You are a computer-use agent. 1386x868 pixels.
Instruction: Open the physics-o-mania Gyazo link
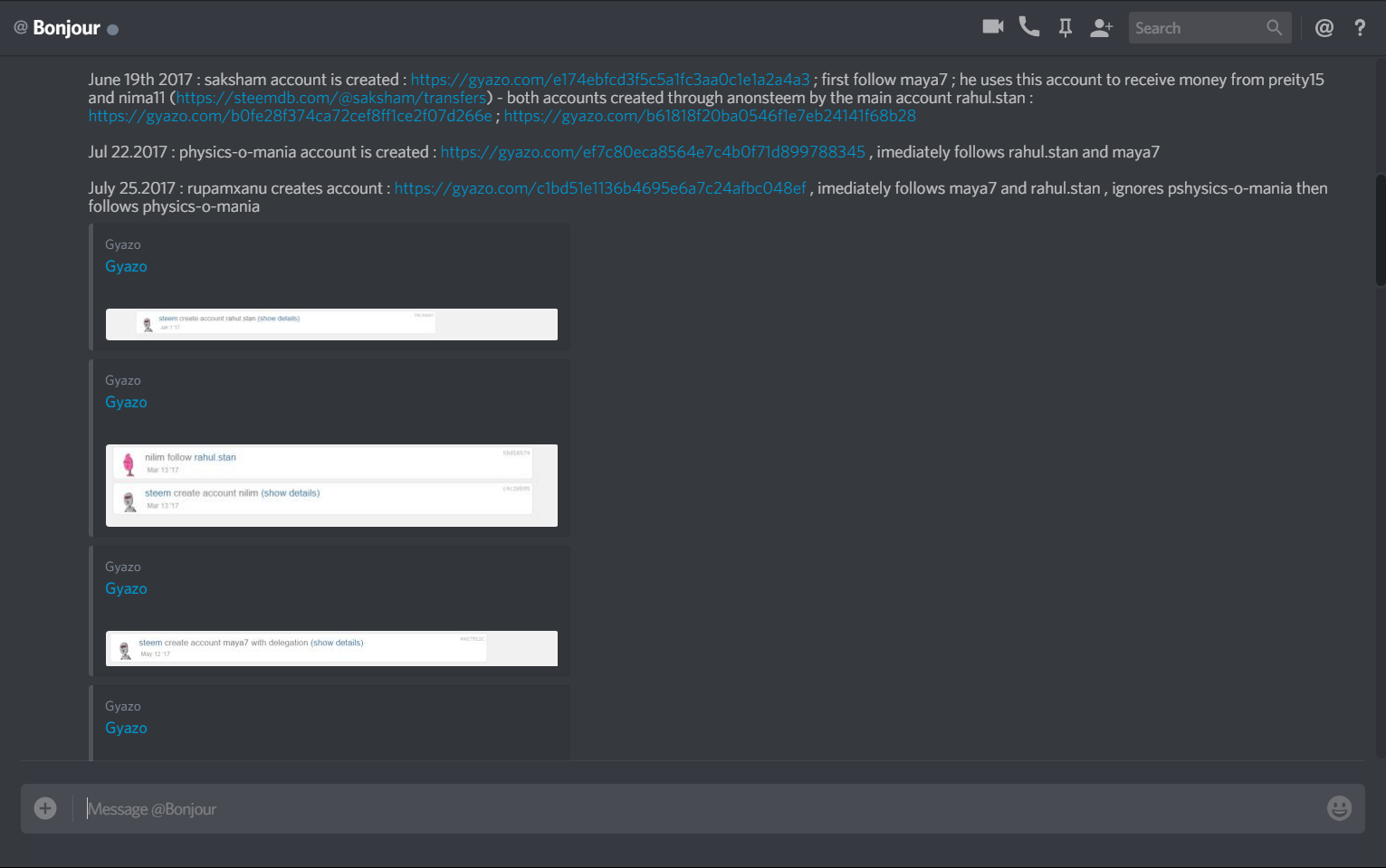(652, 151)
